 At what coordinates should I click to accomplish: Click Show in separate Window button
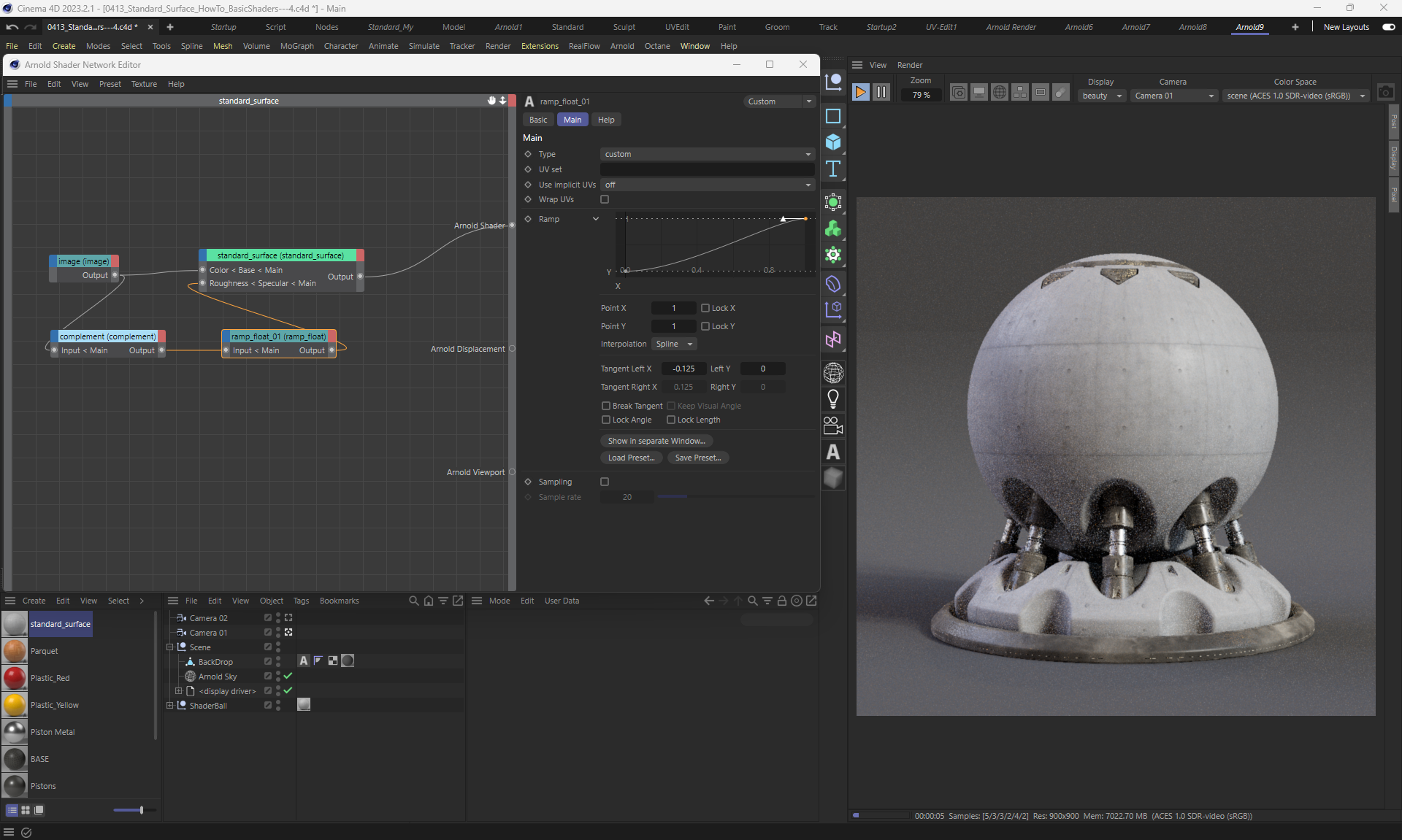[656, 441]
